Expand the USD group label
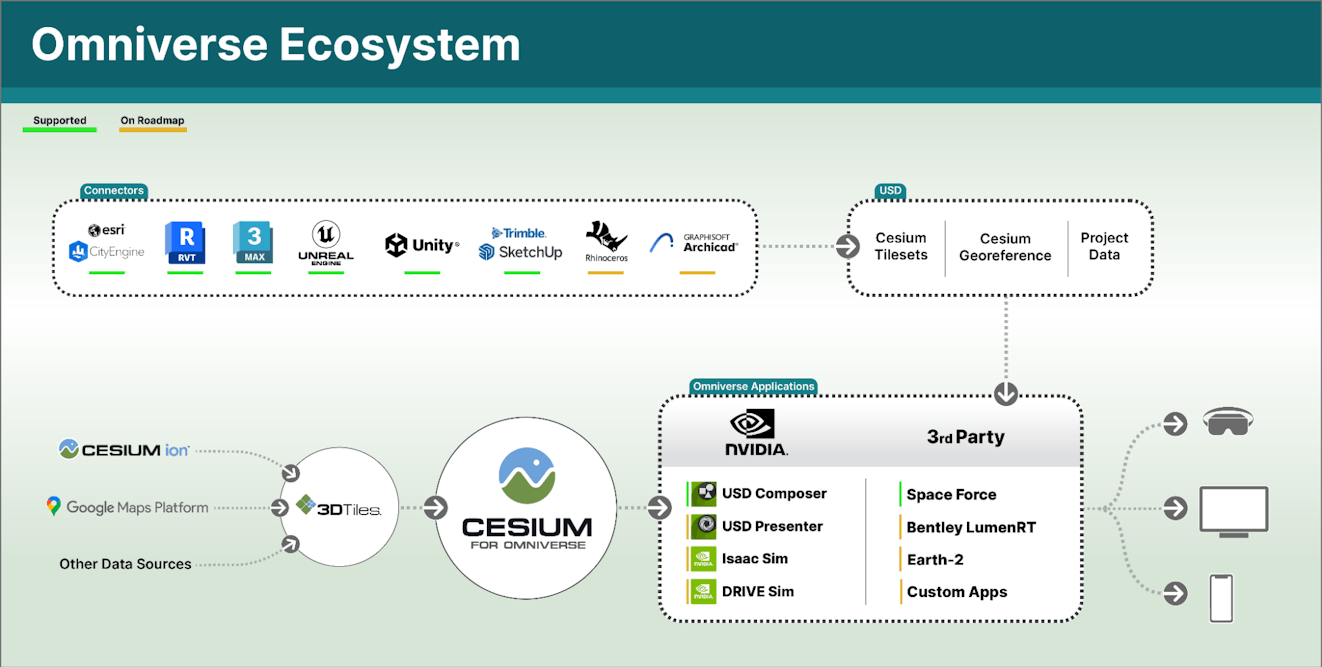Viewport: 1322px width, 668px height. click(x=889, y=190)
